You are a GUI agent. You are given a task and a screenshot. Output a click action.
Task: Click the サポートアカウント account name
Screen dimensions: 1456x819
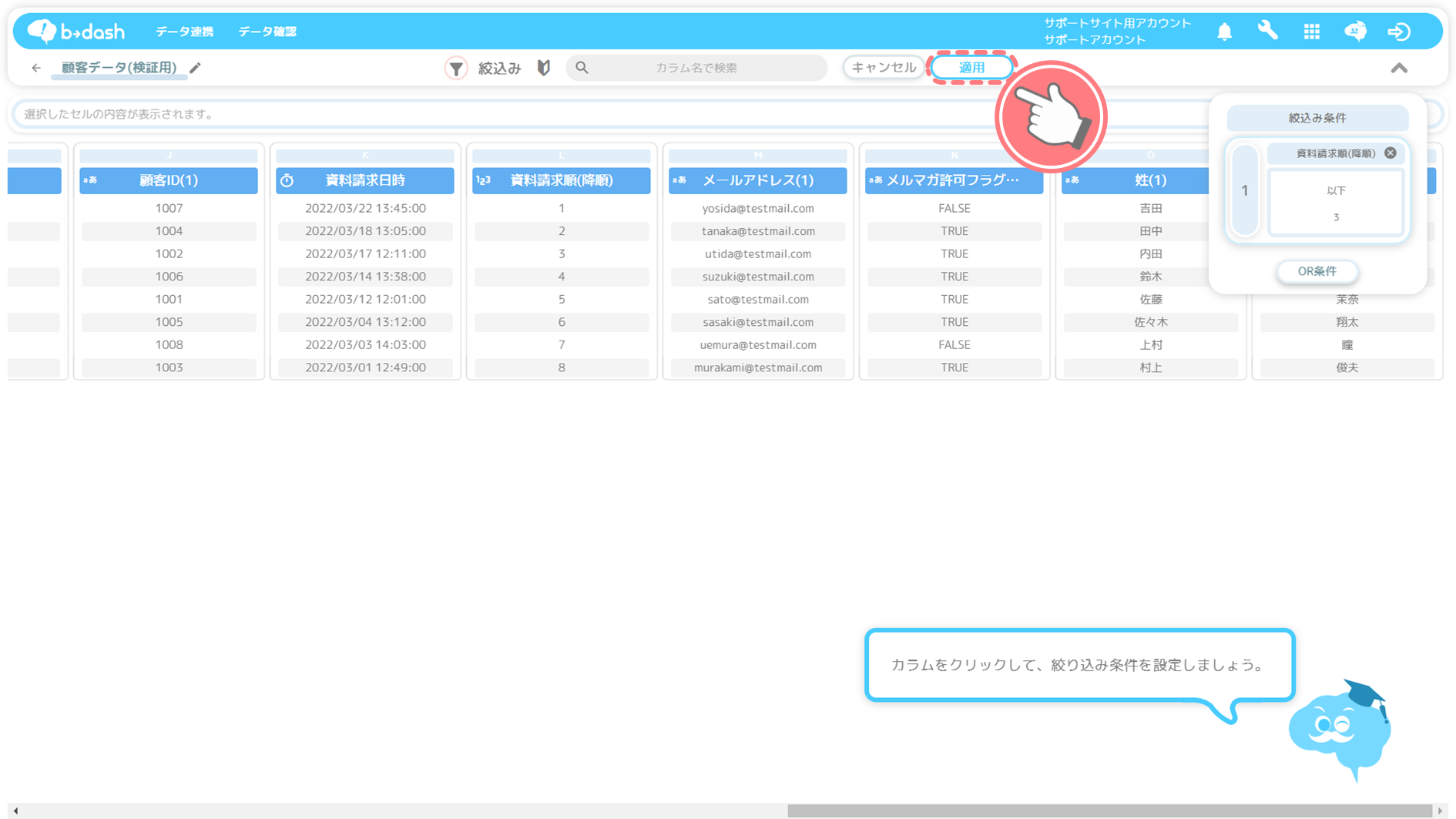pos(1095,39)
